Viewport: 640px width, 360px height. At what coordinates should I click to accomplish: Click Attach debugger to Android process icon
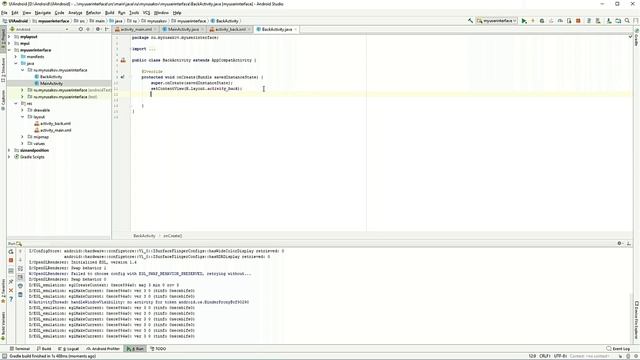(x=569, y=20)
